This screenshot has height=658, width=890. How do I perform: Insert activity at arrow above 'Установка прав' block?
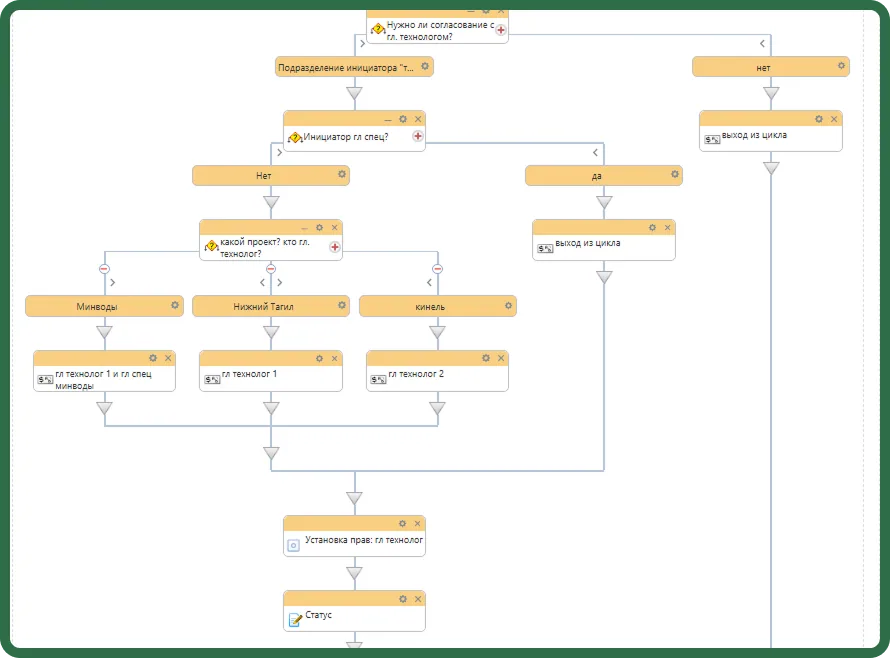354,498
